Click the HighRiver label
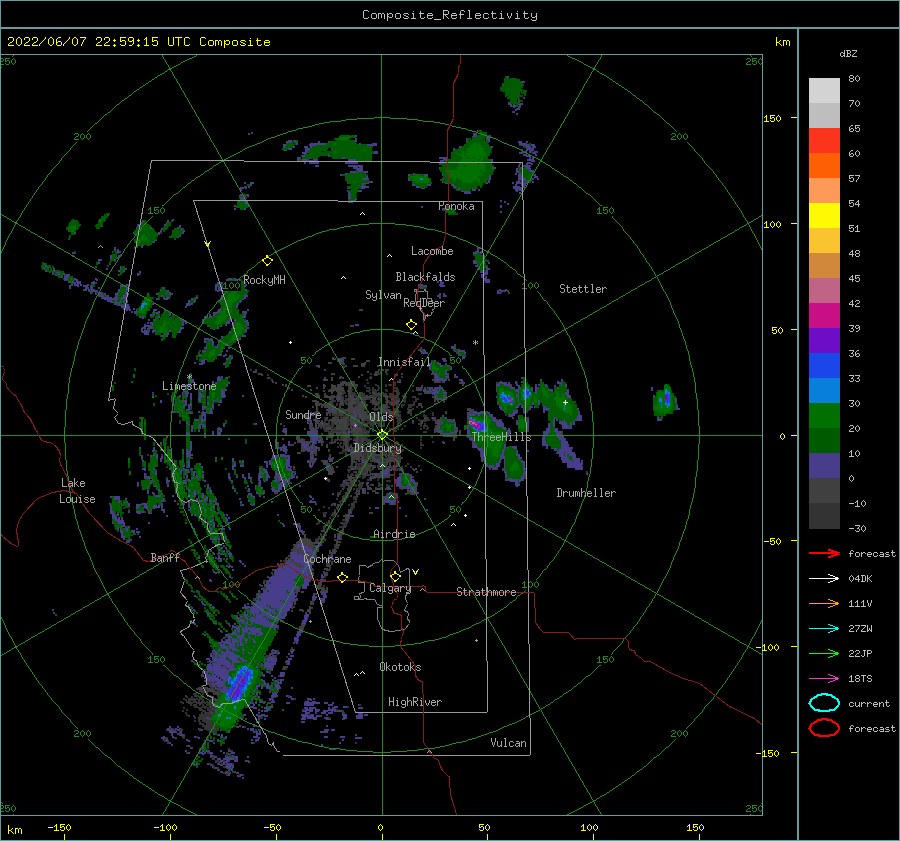The width and height of the screenshot is (900, 841). pyautogui.click(x=415, y=702)
